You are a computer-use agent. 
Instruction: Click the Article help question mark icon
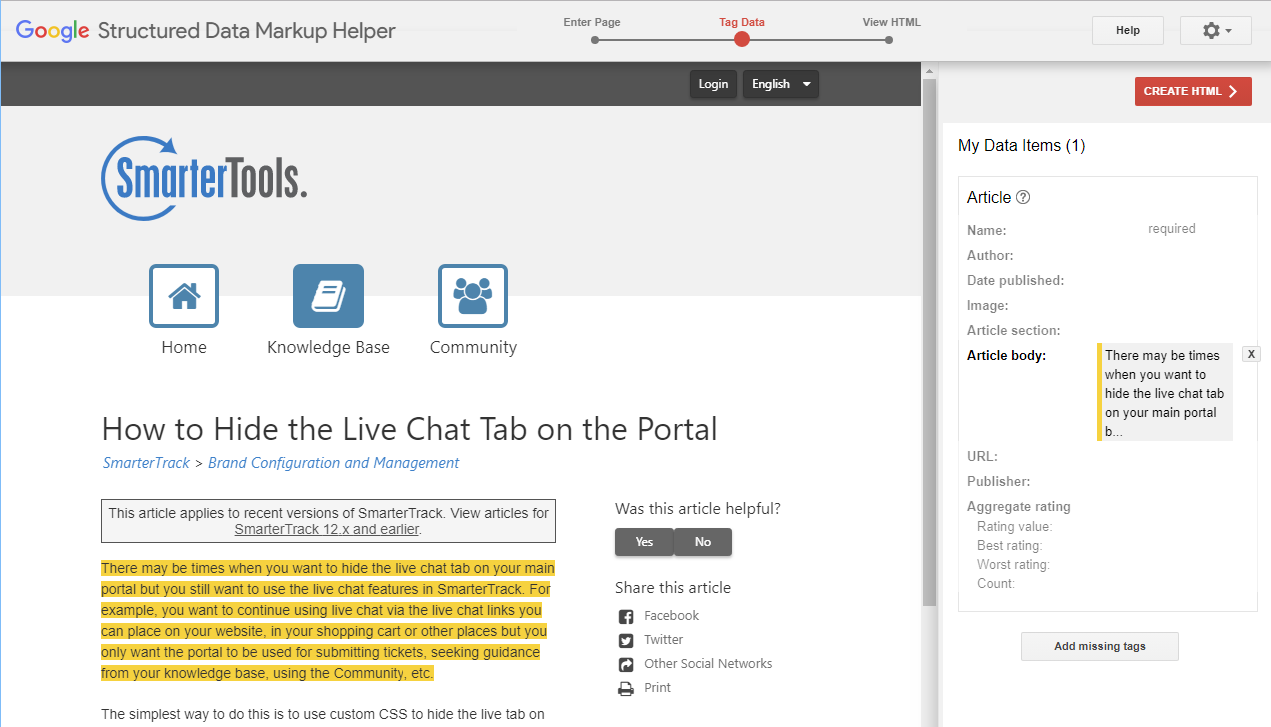pos(1023,198)
